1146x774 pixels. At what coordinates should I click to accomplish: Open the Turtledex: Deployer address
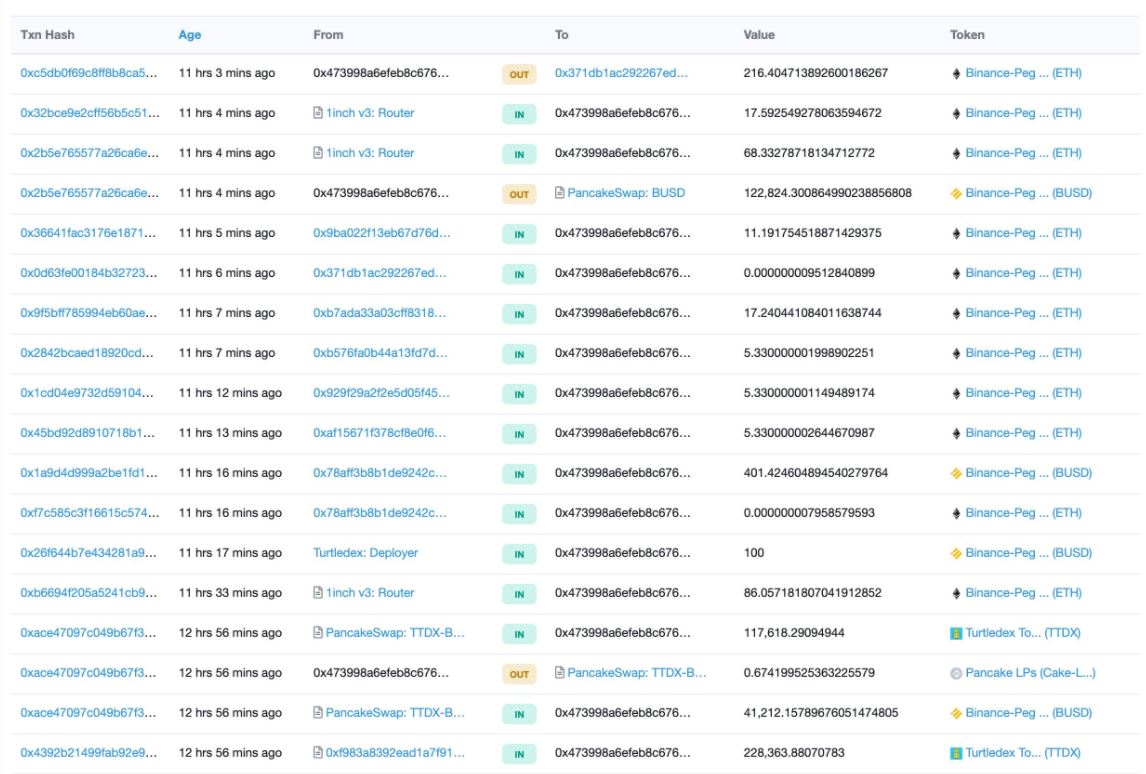[365, 553]
